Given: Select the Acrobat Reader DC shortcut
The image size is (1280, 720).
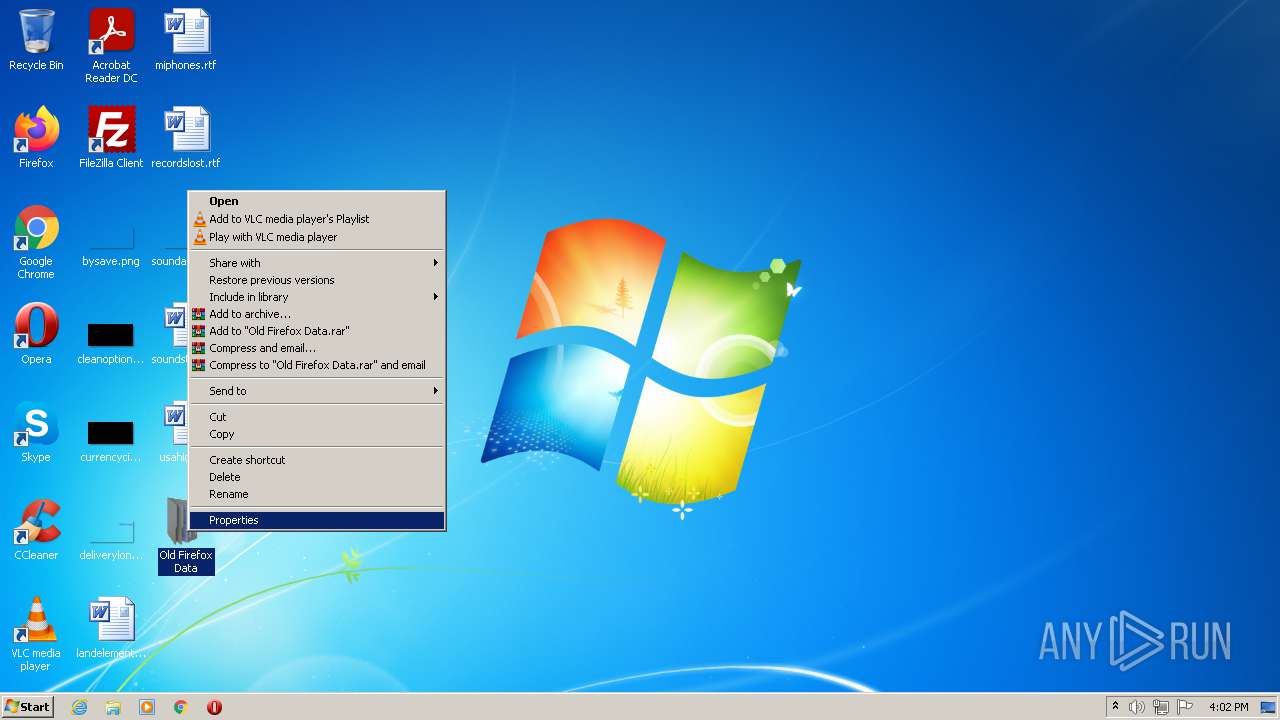Looking at the screenshot, I should point(111,46).
